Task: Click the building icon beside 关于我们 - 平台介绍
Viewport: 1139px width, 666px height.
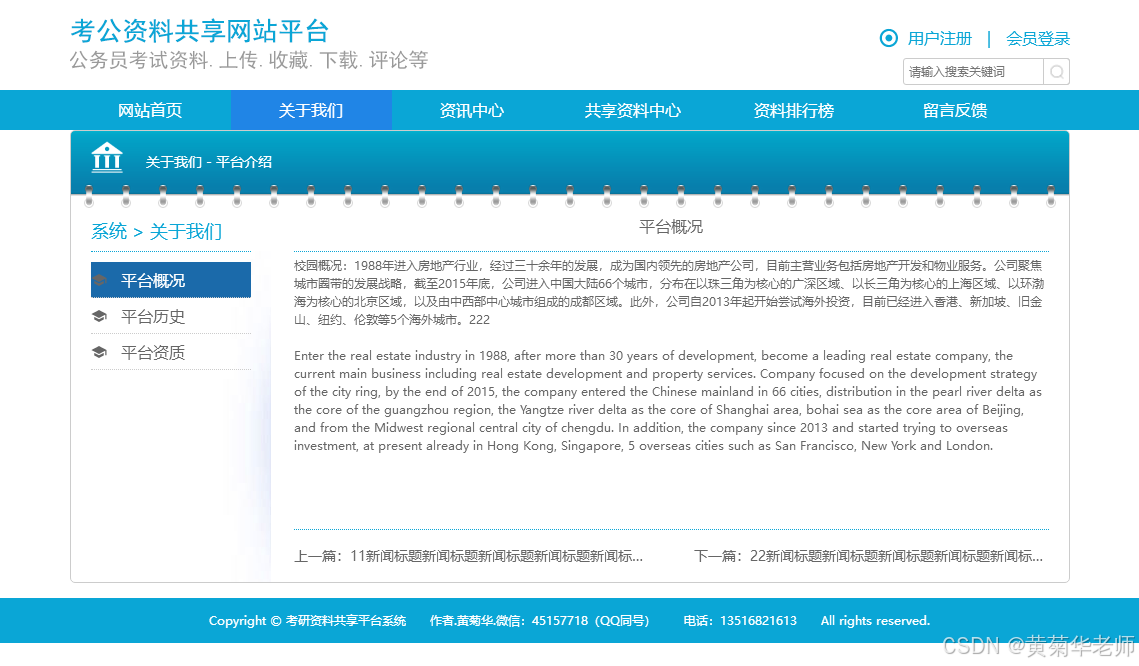Action: (x=107, y=157)
